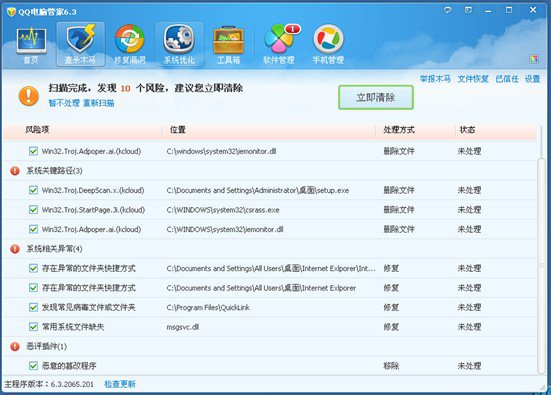Collapse the 系统关键路径(3) group
Viewport: 551px width, 395px height.
(15, 171)
